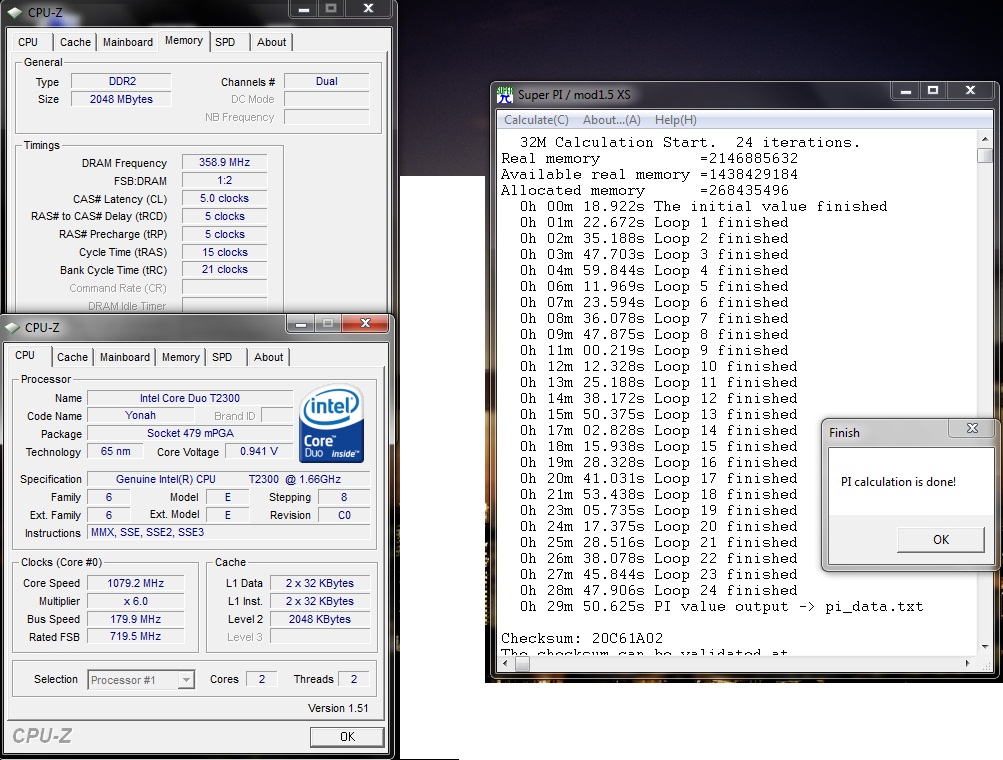Click the Level 2 cache value 2048 KBytes
Screen dimensions: 1003x760
pos(320,619)
